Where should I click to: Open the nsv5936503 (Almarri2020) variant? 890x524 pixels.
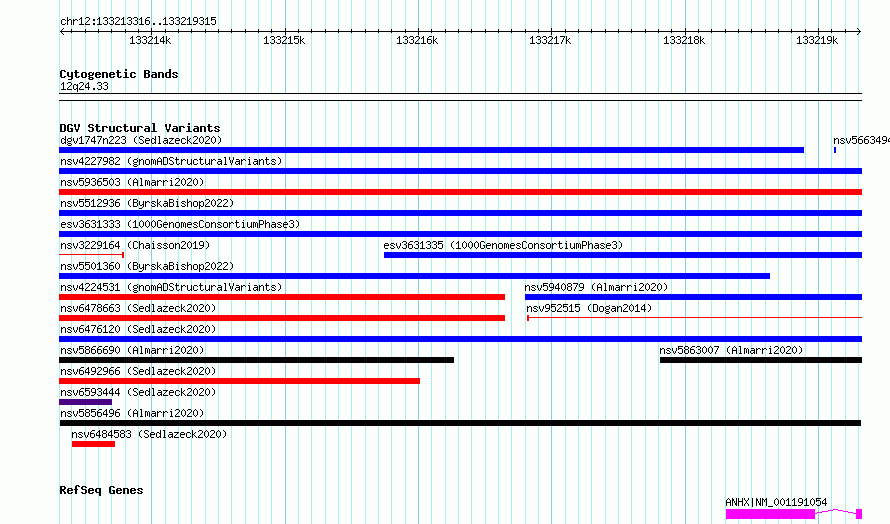(x=132, y=182)
